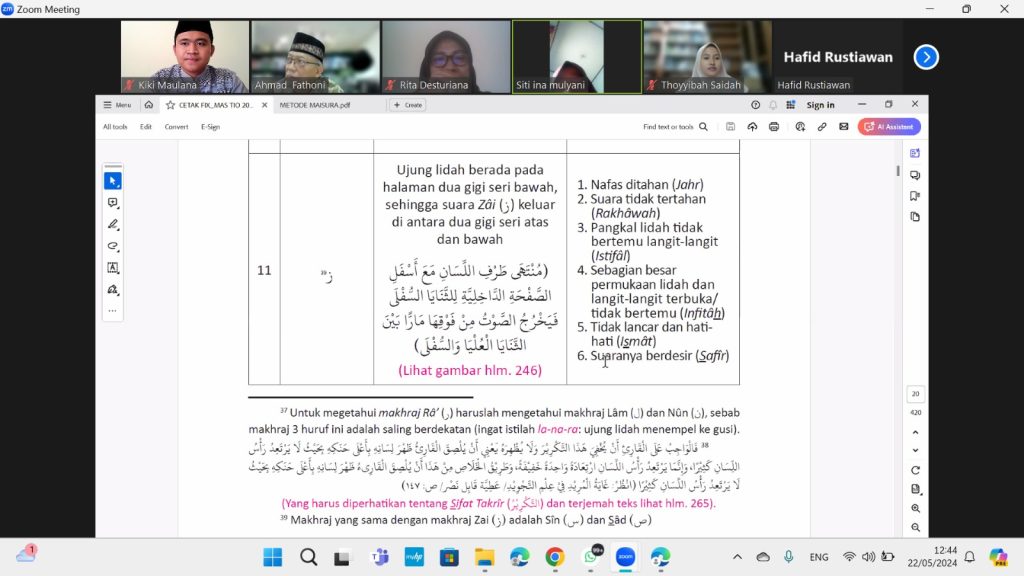
Task: Switch to METODE MAISURA.pdf tab
Action: (x=315, y=104)
